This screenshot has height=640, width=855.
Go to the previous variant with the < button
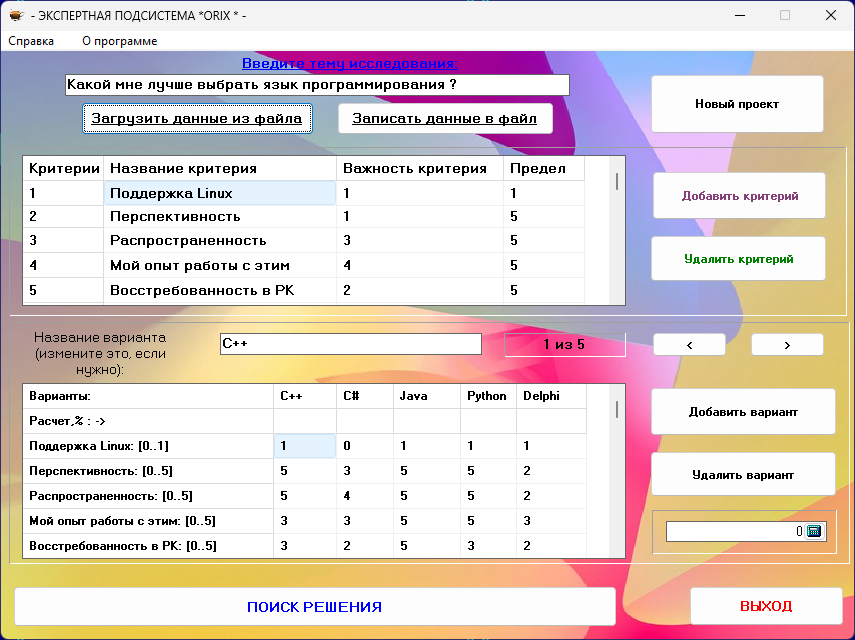pos(689,345)
